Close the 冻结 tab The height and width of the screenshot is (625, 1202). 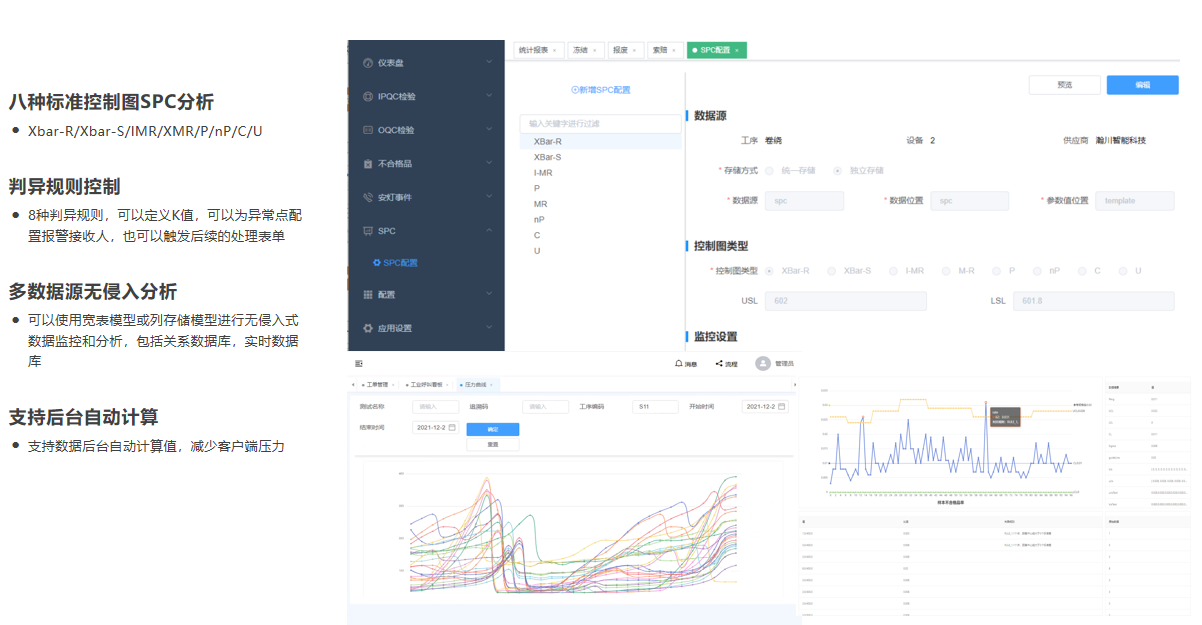click(595, 50)
